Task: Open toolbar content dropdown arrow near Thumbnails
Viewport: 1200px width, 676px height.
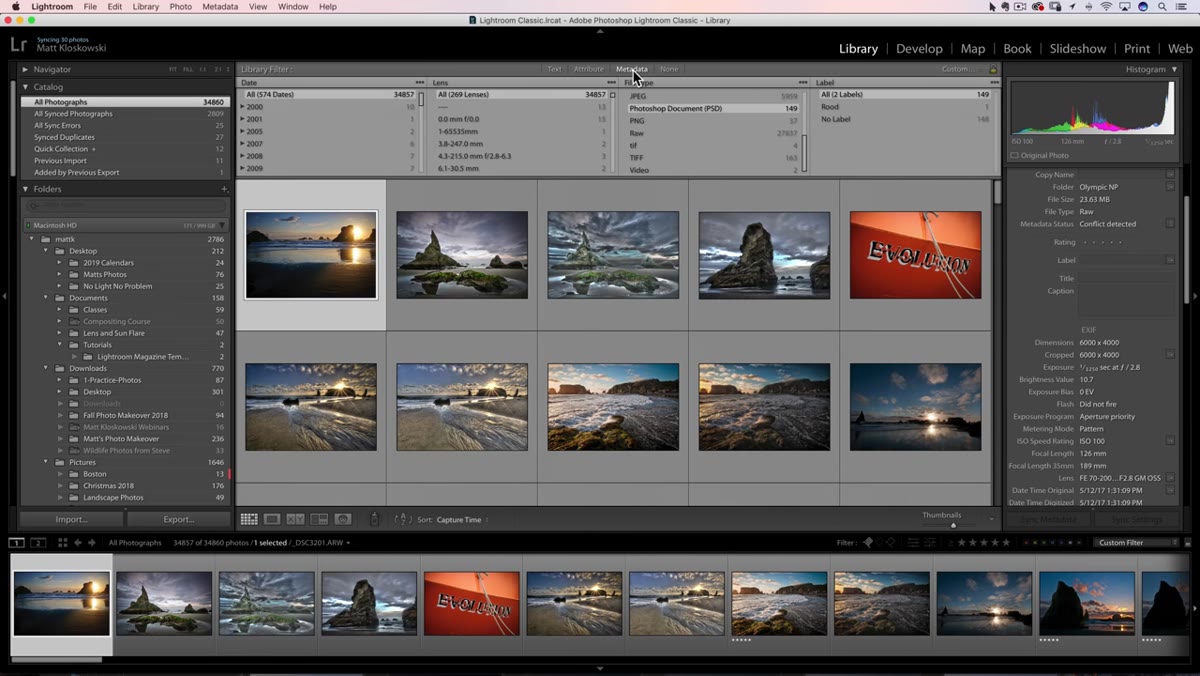Action: point(992,519)
